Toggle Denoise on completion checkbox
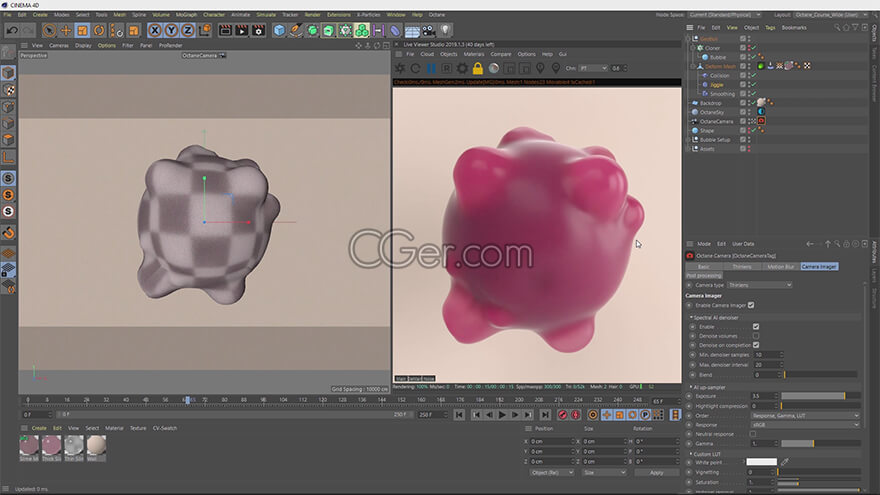 [756, 345]
